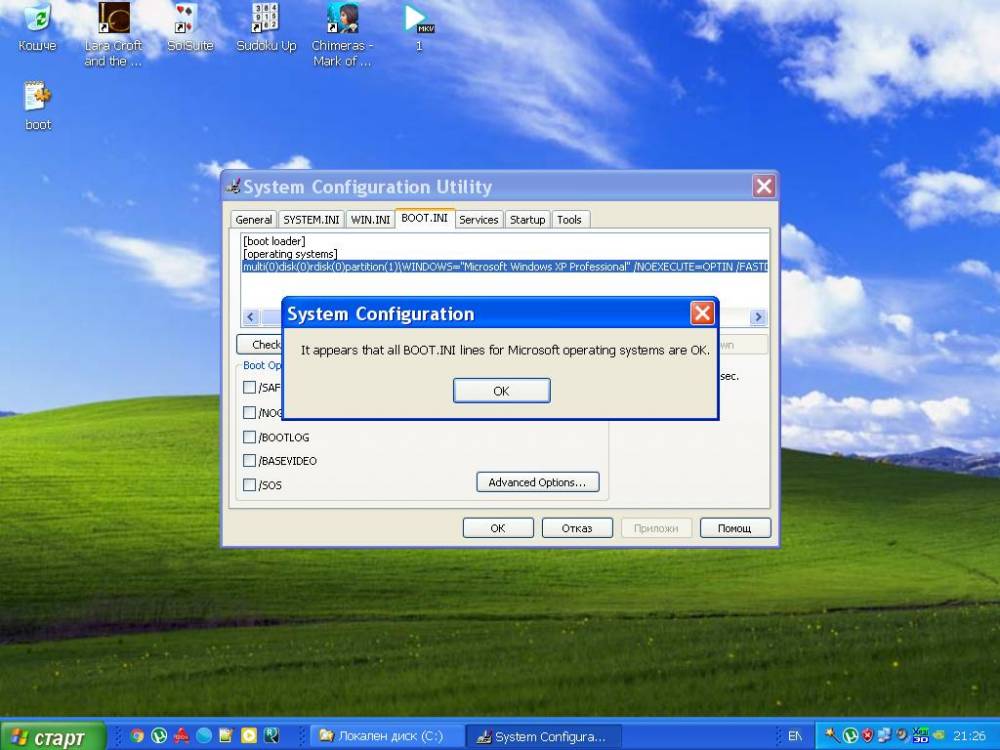This screenshot has height=750, width=1000.
Task: Click the EN language indicator
Action: click(795, 736)
